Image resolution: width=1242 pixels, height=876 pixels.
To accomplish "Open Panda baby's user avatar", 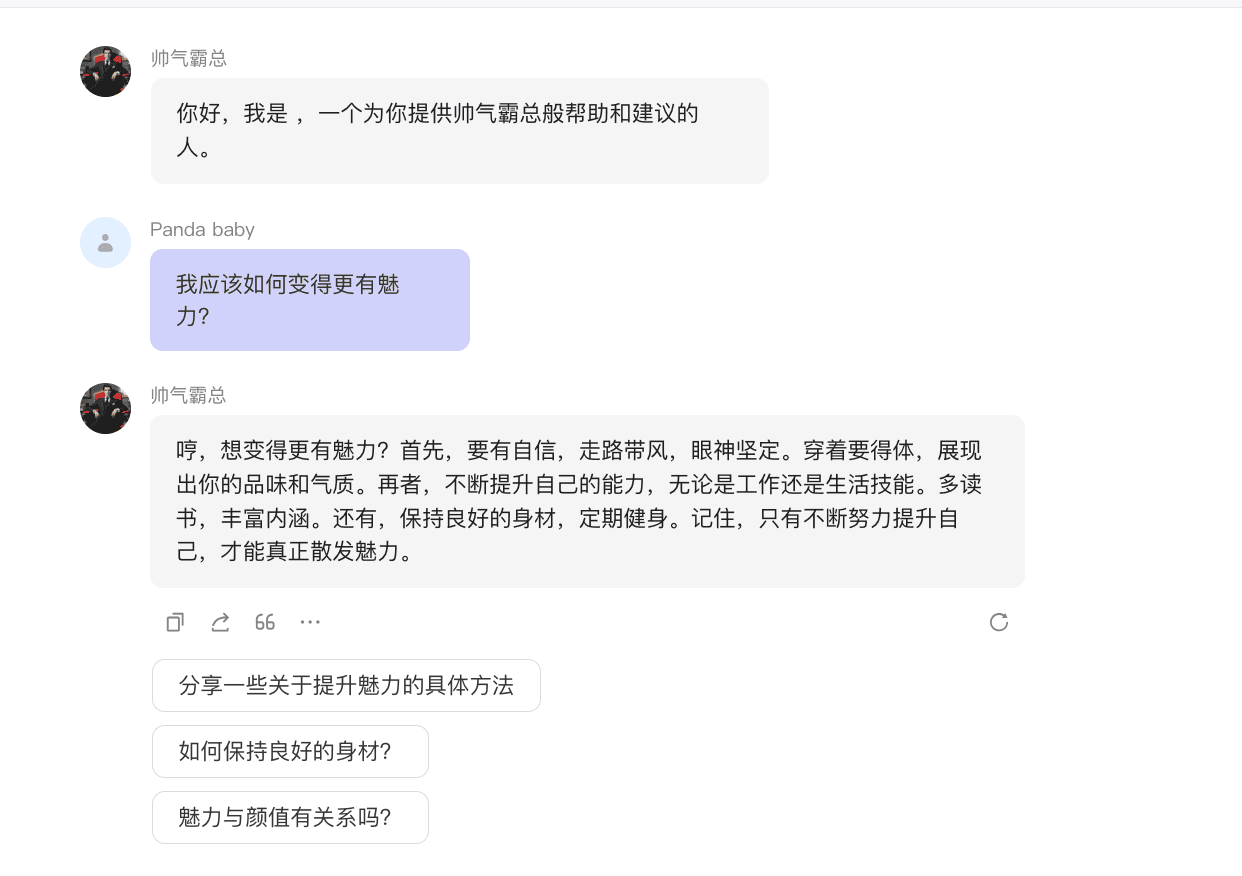I will 106,242.
